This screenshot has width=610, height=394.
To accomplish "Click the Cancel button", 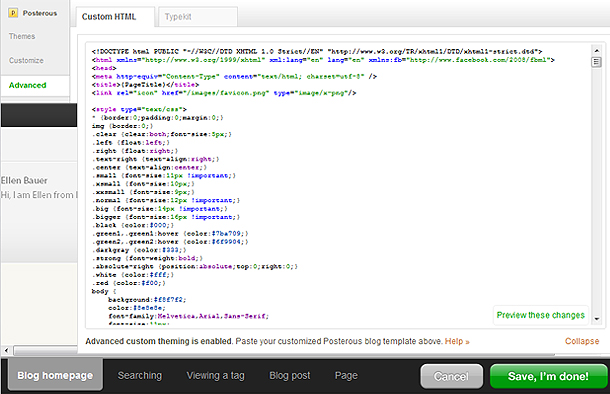I will coord(451,376).
